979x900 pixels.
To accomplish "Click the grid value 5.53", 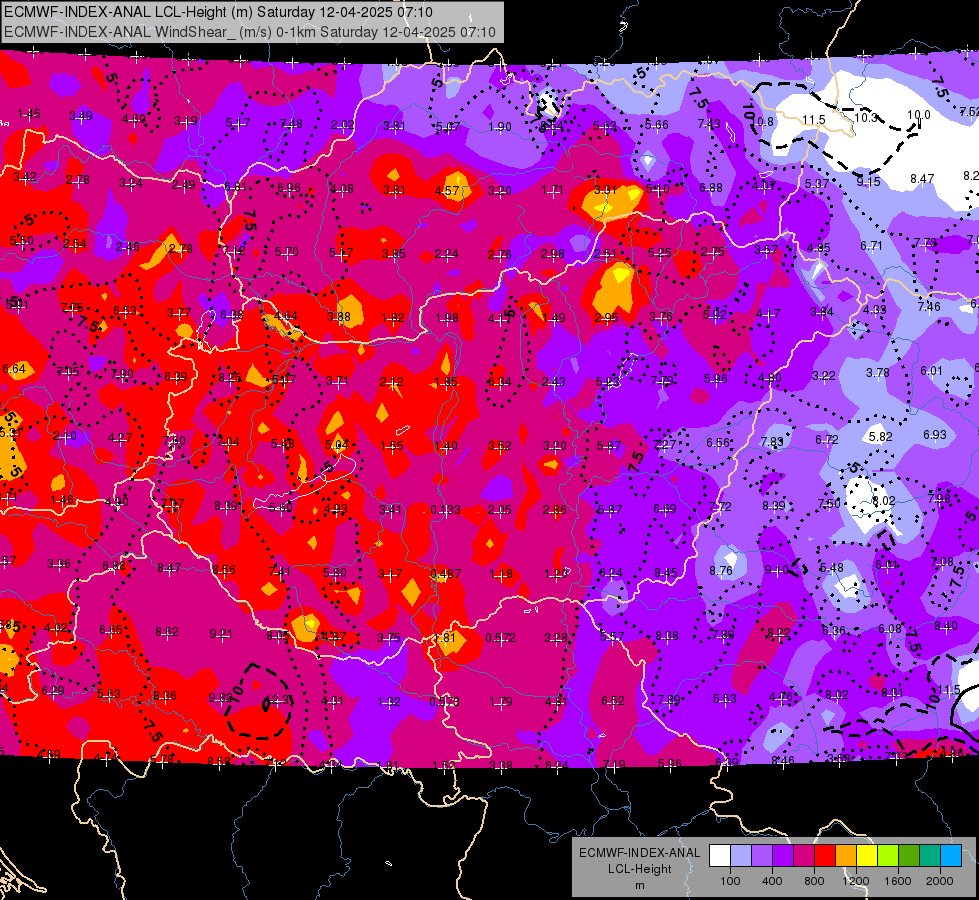I will [724, 698].
